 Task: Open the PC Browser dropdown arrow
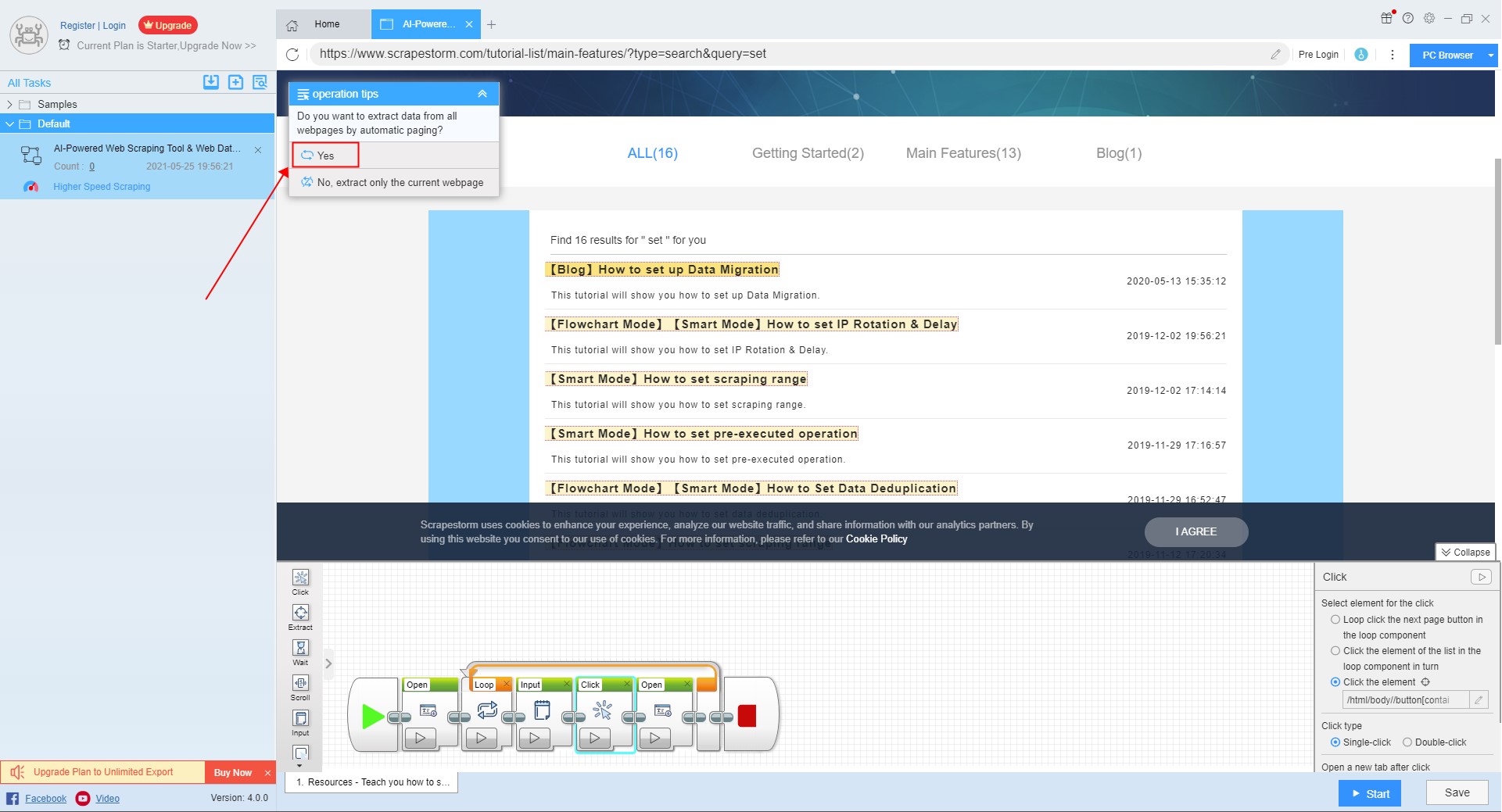pos(1490,55)
